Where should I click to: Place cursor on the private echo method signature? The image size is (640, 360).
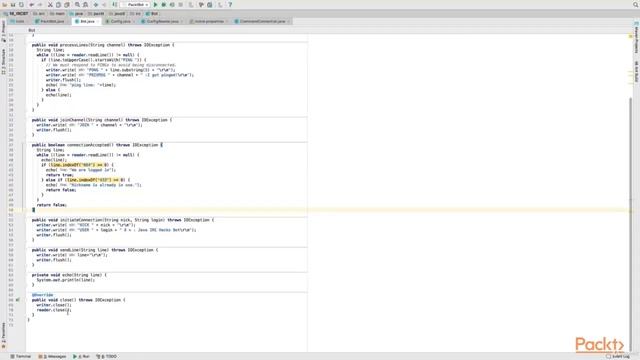click(x=69, y=275)
